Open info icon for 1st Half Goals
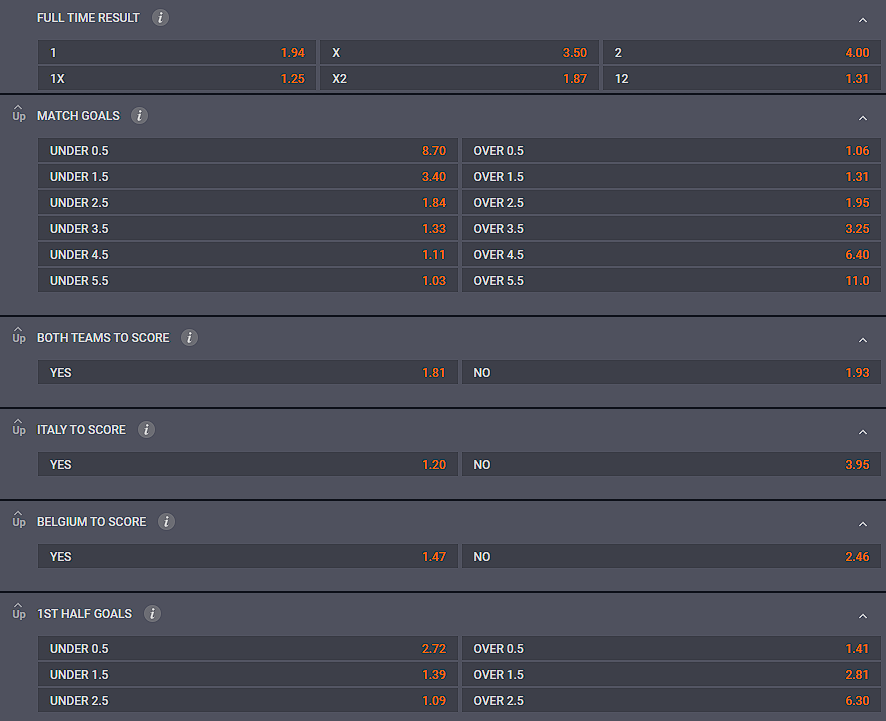Viewport: 886px width, 721px height. tap(152, 614)
